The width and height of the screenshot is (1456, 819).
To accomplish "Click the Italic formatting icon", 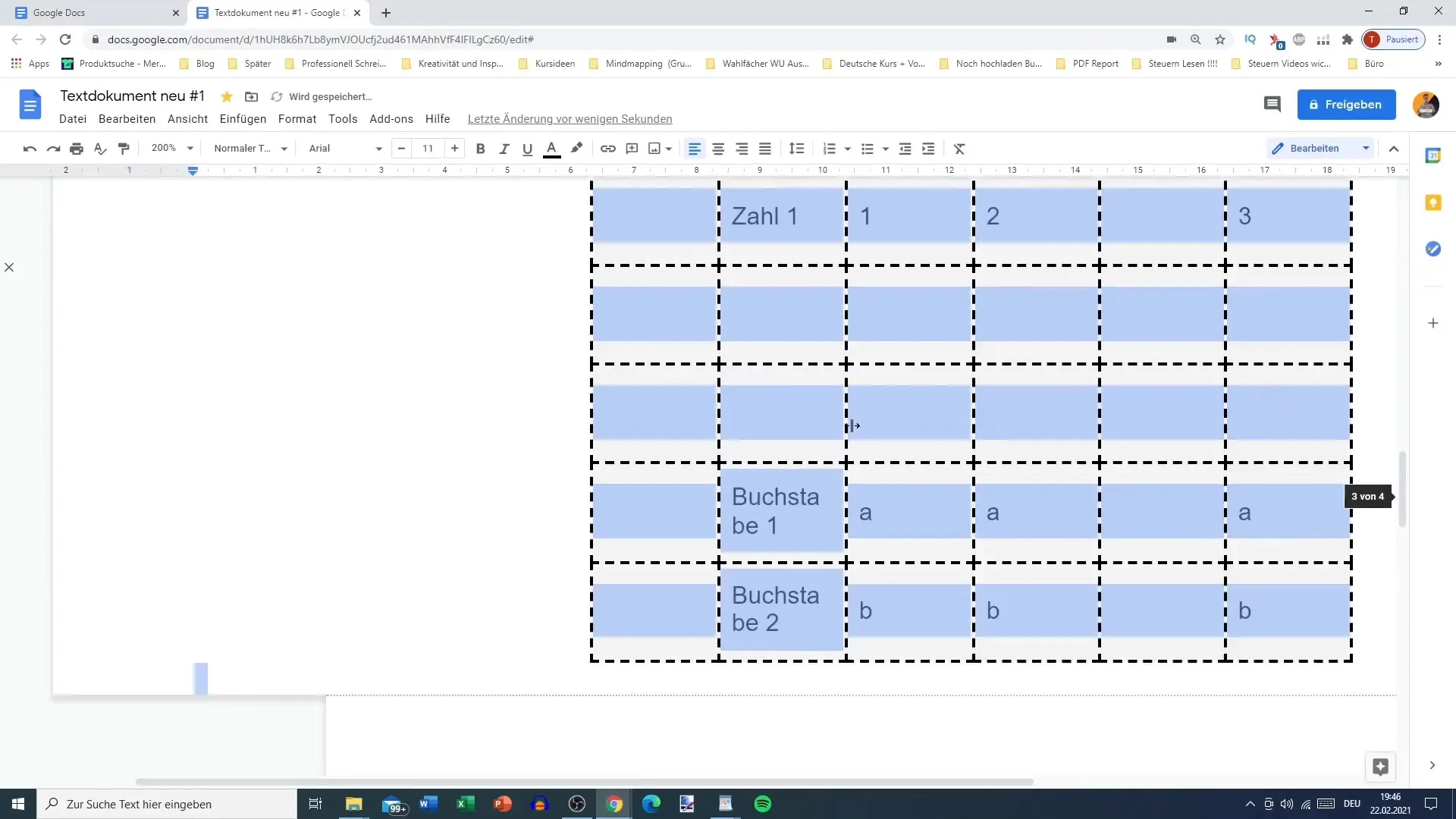I will [504, 148].
